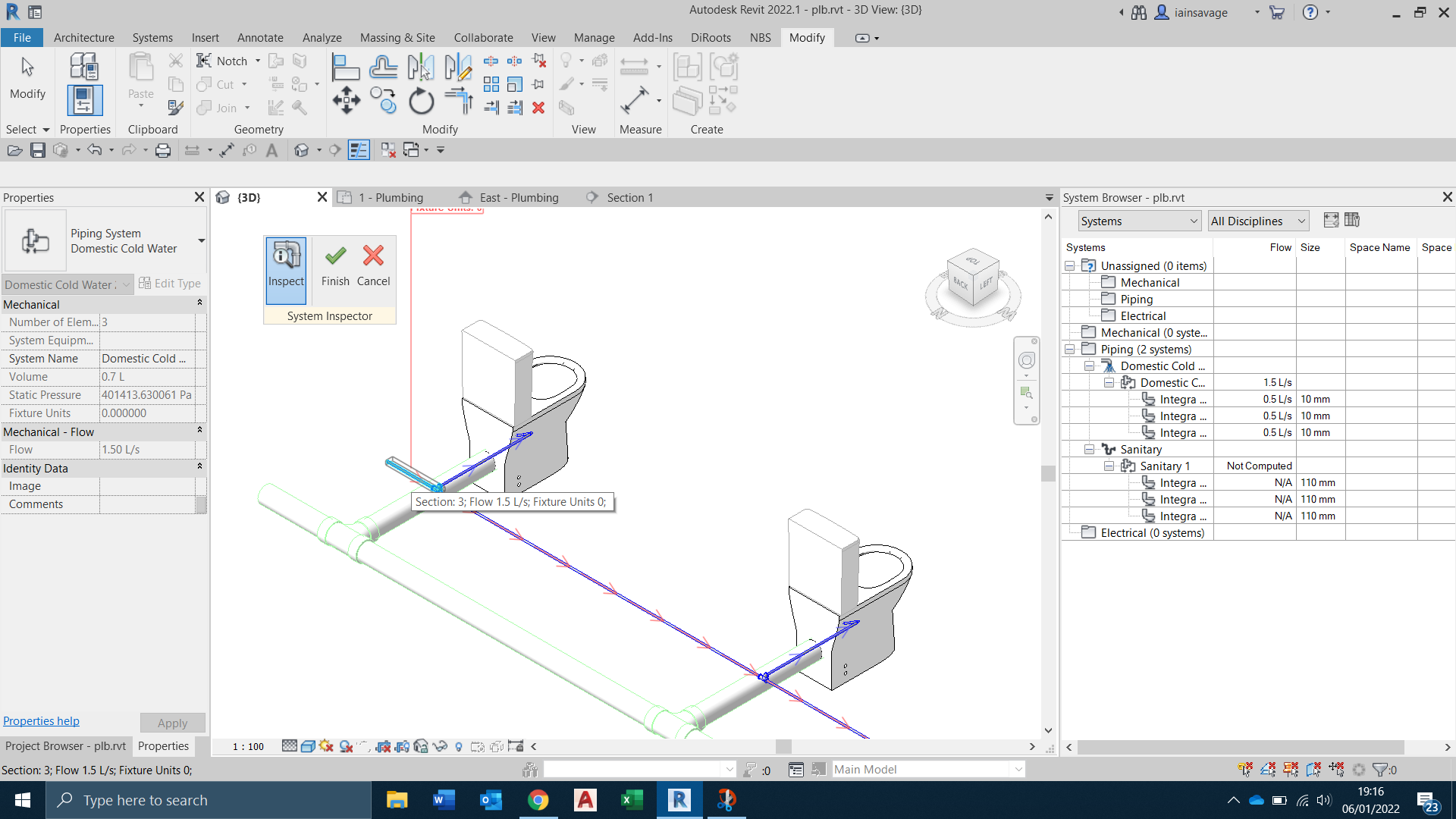Select the Move tool in Modify panel
This screenshot has height=819, width=1456.
[x=347, y=99]
